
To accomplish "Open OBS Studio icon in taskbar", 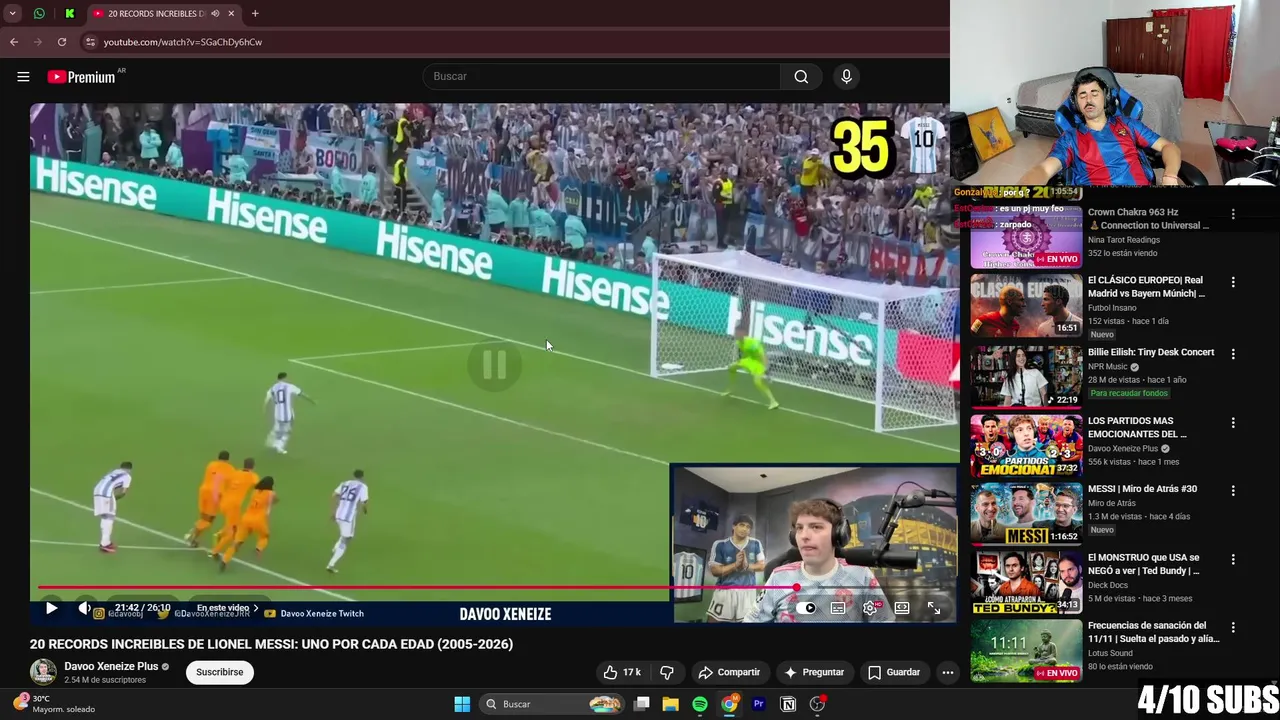I will click(x=818, y=704).
